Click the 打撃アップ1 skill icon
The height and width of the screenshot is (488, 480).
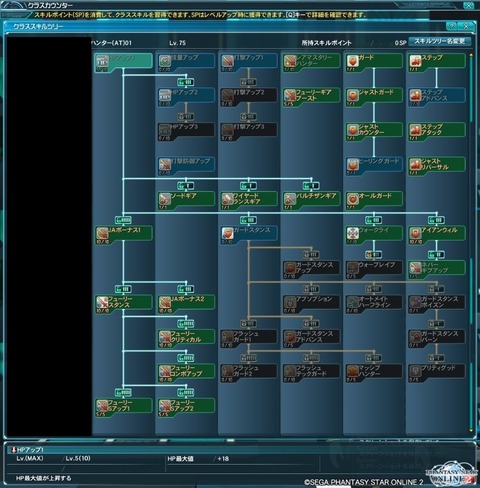point(227,62)
